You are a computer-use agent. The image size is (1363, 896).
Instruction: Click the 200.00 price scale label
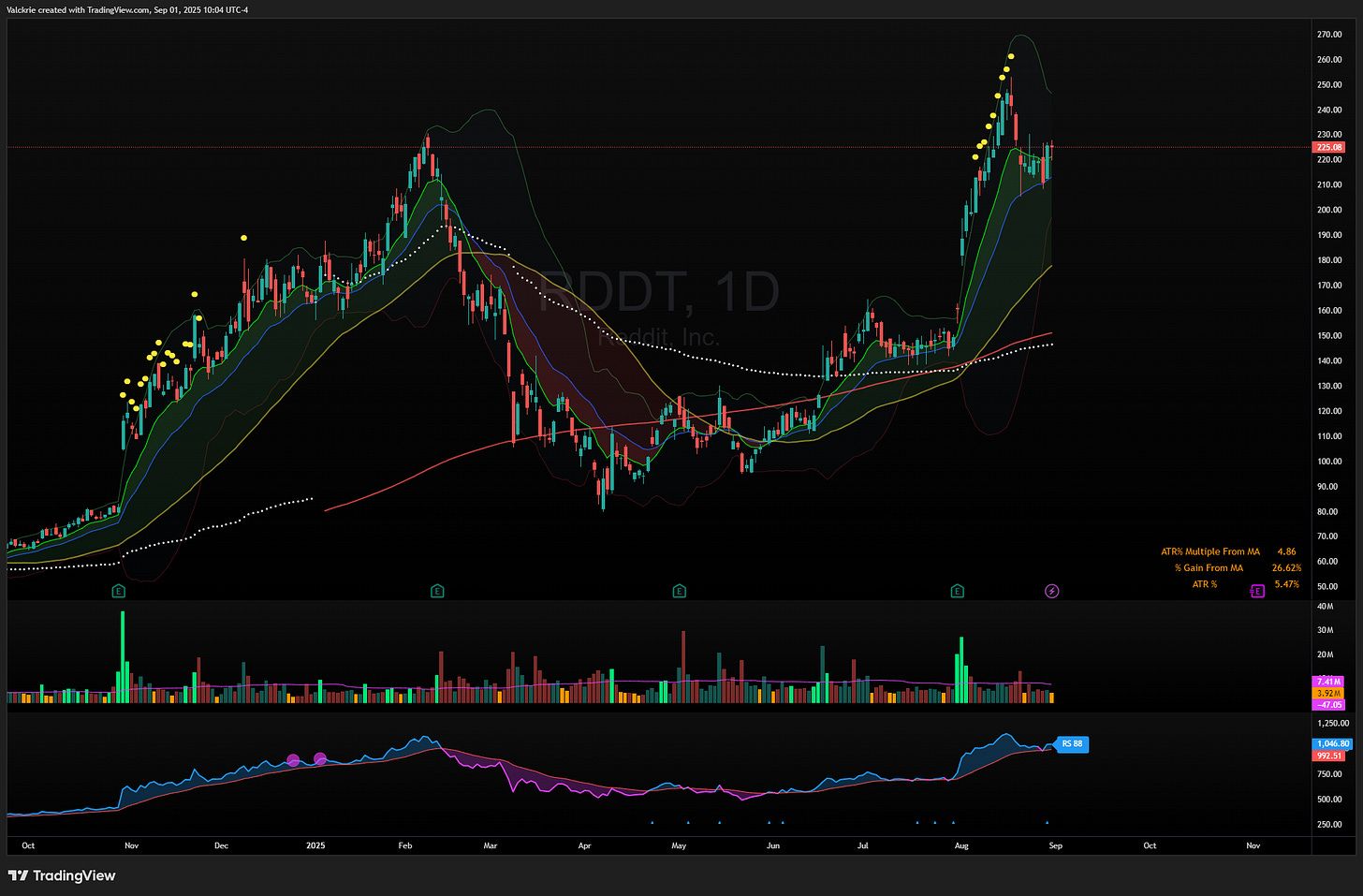pos(1329,210)
